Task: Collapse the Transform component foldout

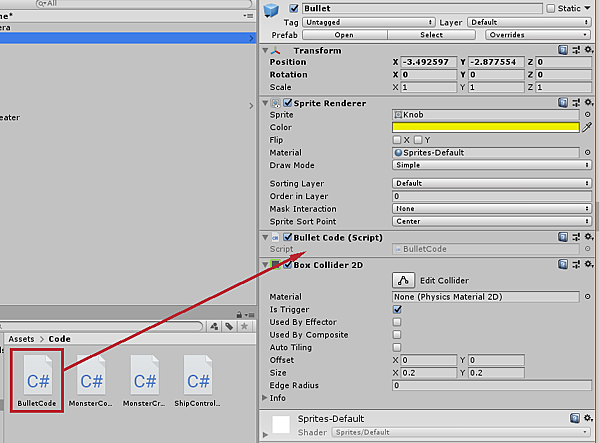Action: [265, 50]
